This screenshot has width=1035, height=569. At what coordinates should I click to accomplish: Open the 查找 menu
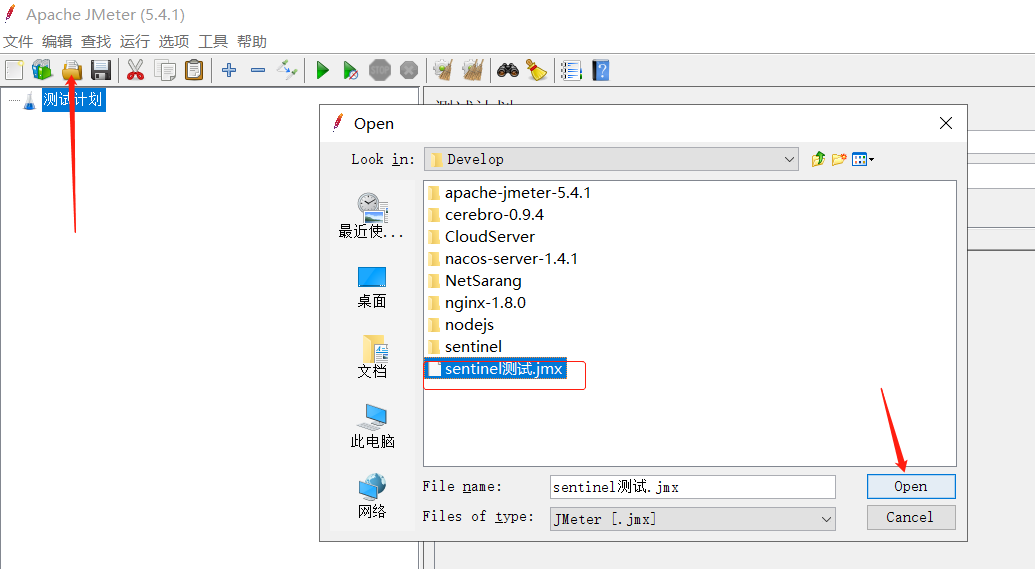click(x=96, y=42)
